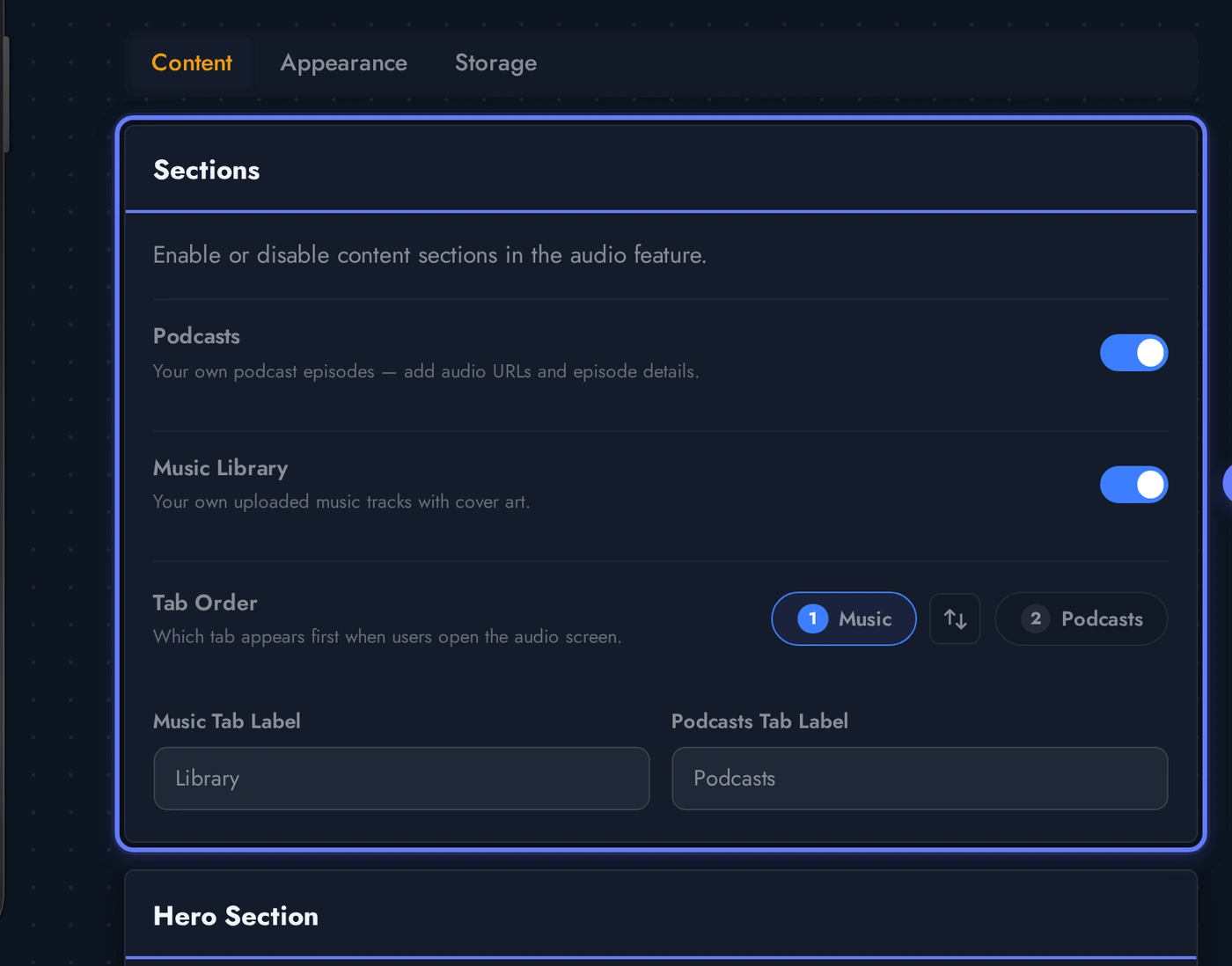This screenshot has height=966, width=1232.
Task: Switch to the Appearance tab
Action: coord(343,62)
